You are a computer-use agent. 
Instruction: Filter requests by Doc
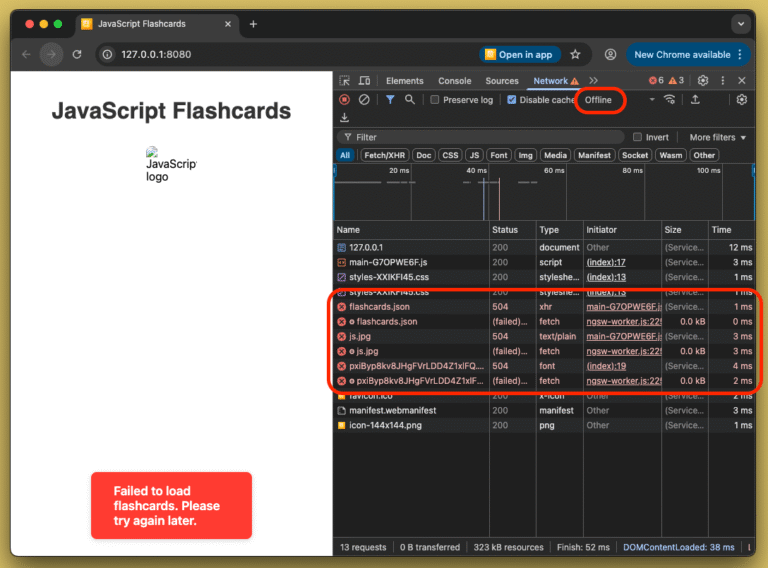pos(424,155)
